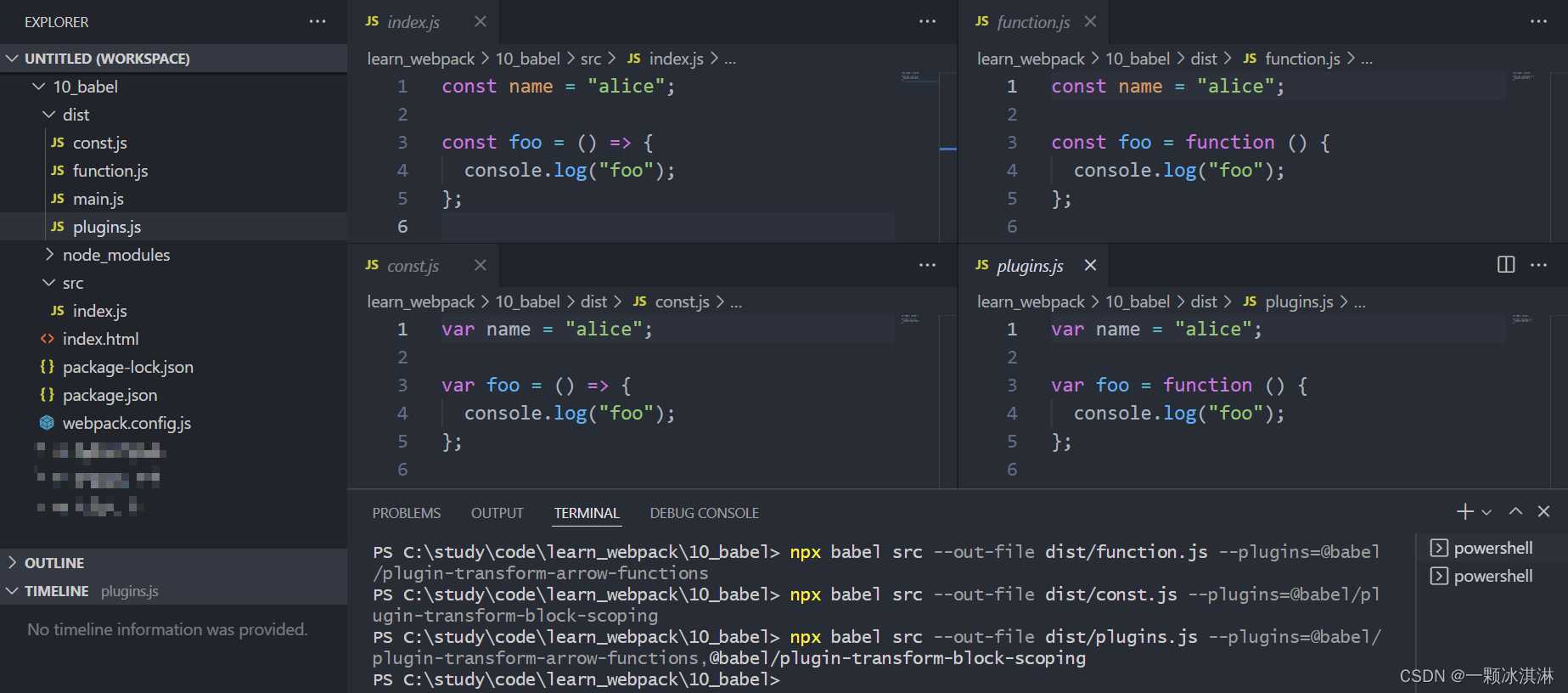Open webpack.config.js file
Screen dimensions: 1568x693
(x=173, y=423)
